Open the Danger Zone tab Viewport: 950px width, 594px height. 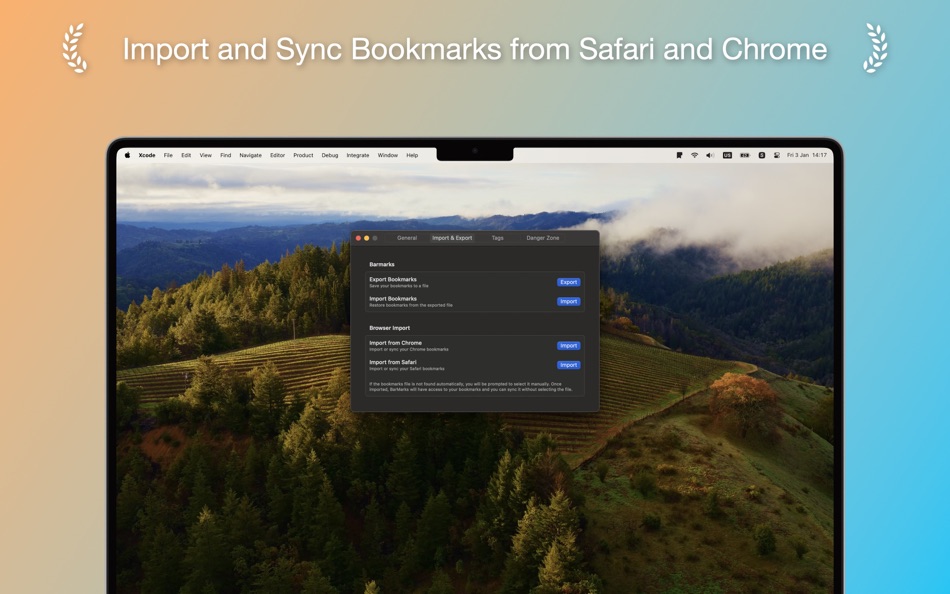tap(542, 238)
